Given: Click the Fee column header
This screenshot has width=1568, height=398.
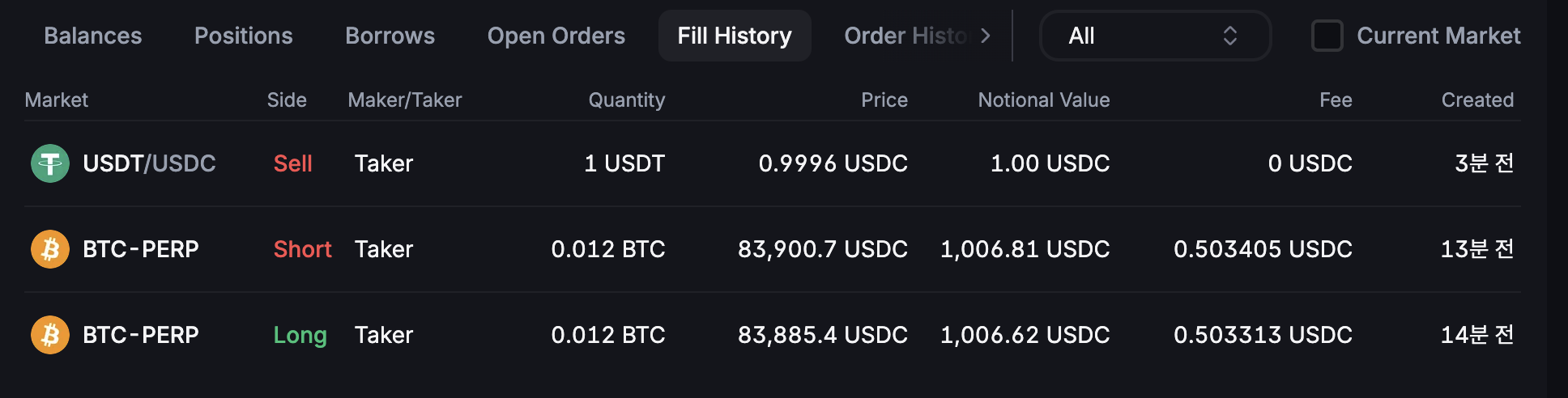Looking at the screenshot, I should [1336, 100].
